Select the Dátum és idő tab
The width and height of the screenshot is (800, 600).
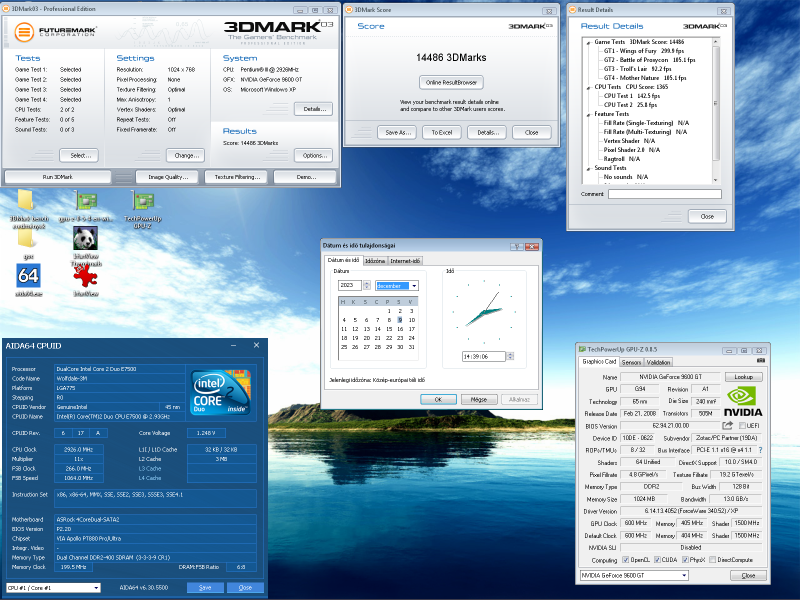pyautogui.click(x=343, y=260)
